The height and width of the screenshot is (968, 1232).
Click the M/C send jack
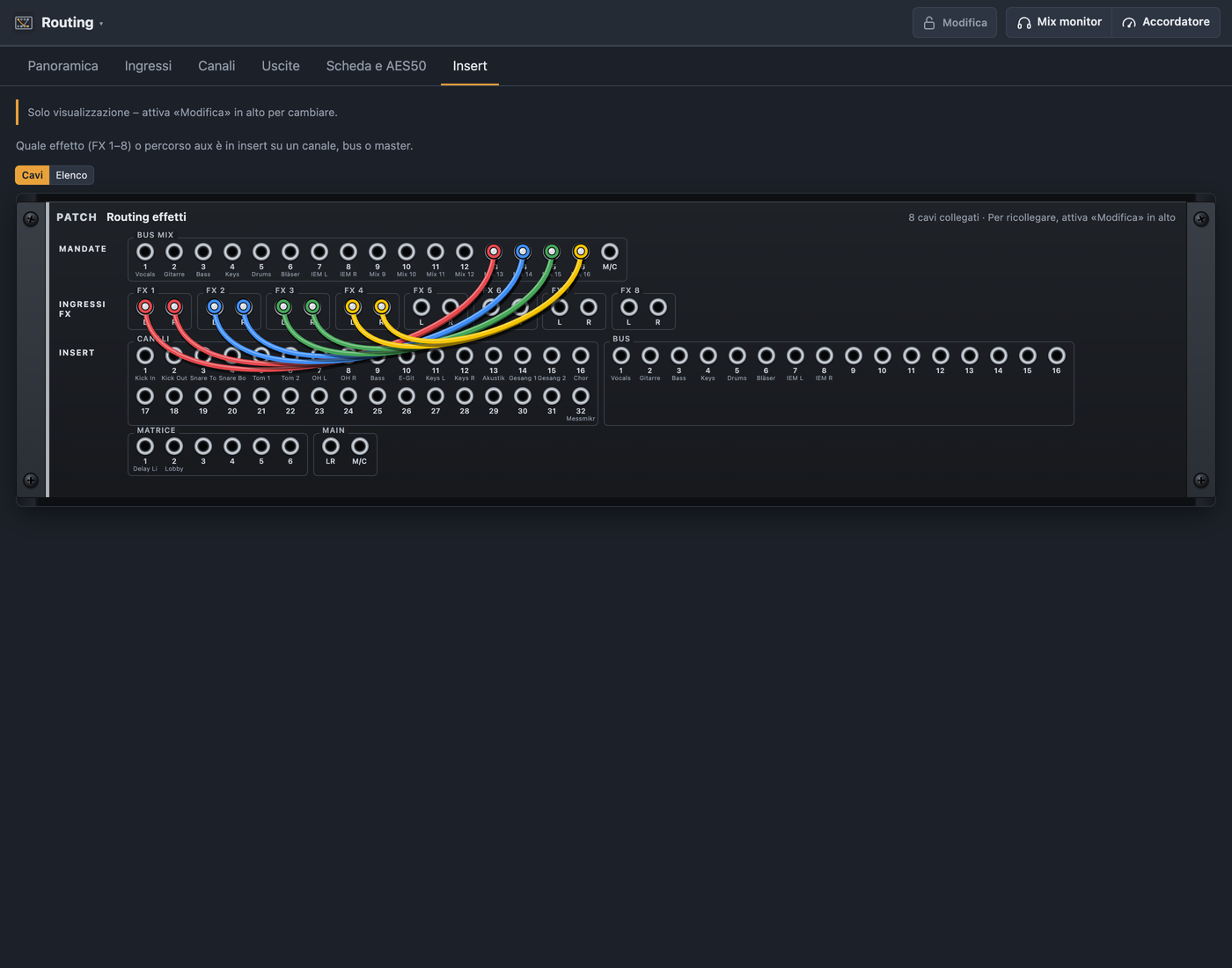pyautogui.click(x=610, y=252)
